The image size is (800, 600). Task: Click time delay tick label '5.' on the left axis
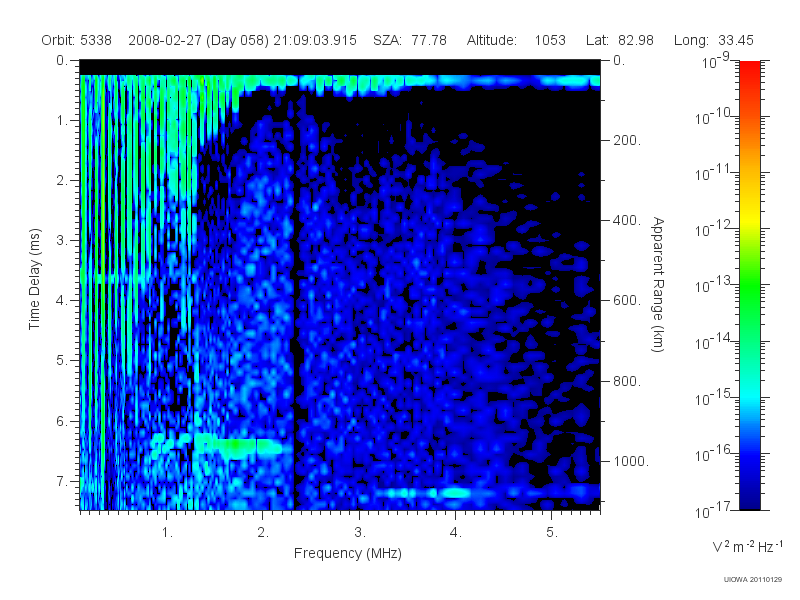pos(62,361)
